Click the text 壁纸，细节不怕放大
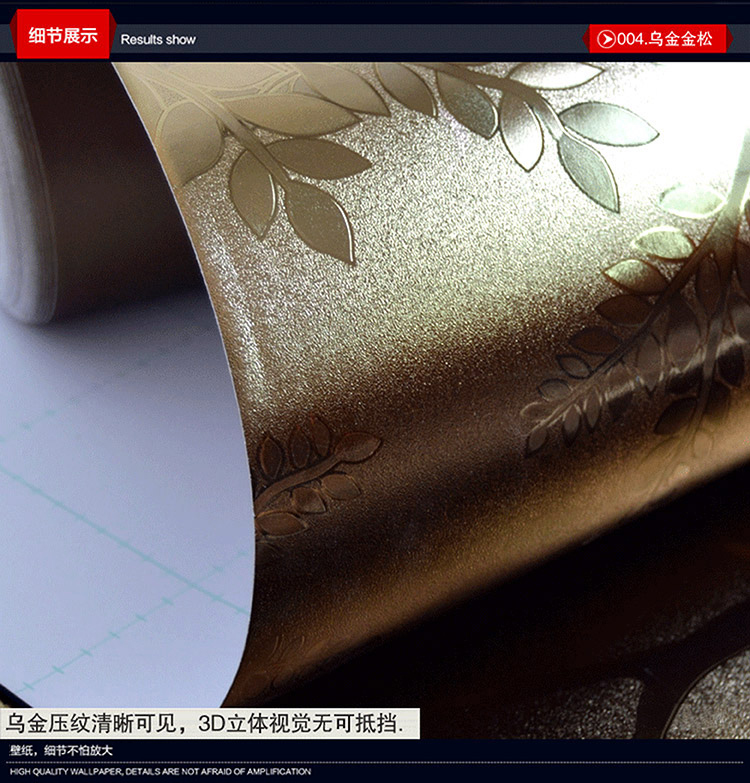Image resolution: width=750 pixels, height=783 pixels. [x=61, y=751]
